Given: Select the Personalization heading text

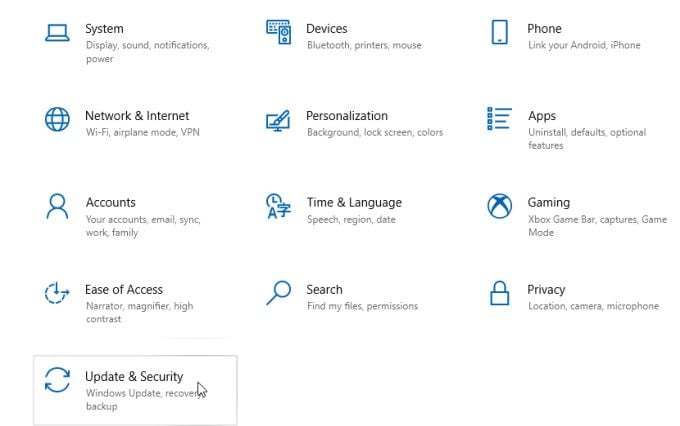Looking at the screenshot, I should pos(347,116).
